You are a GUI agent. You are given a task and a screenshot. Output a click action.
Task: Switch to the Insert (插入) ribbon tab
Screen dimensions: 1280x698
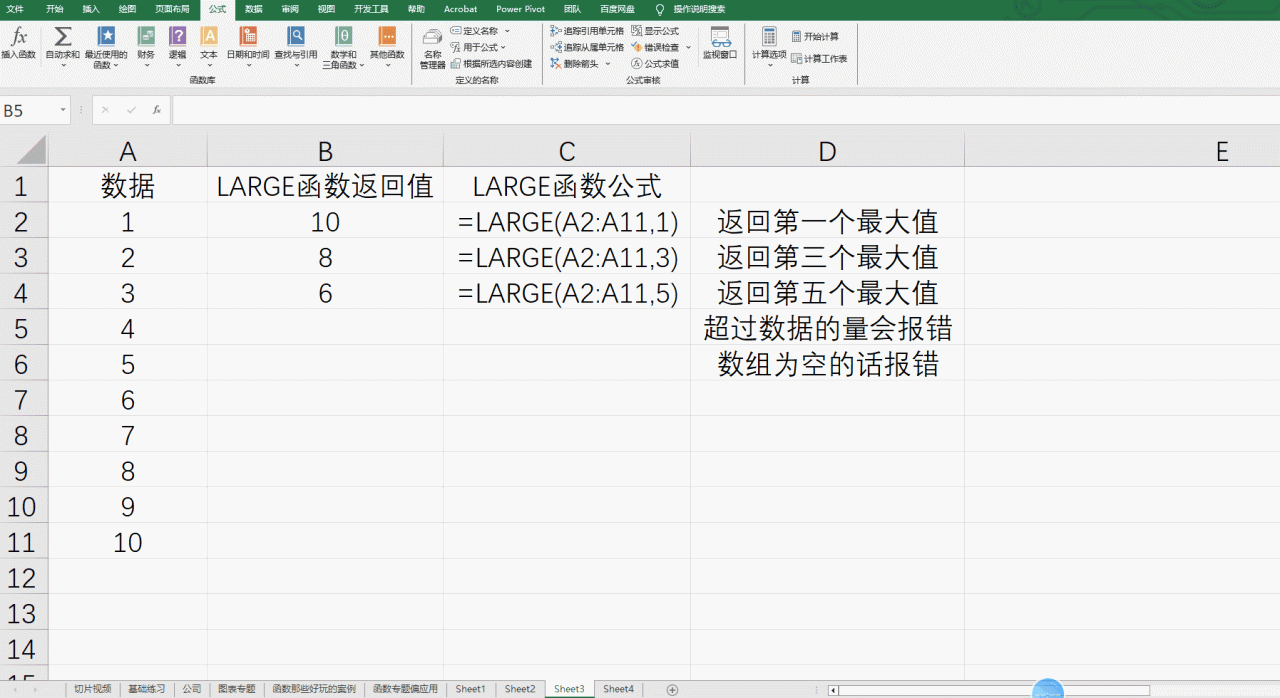(x=91, y=9)
